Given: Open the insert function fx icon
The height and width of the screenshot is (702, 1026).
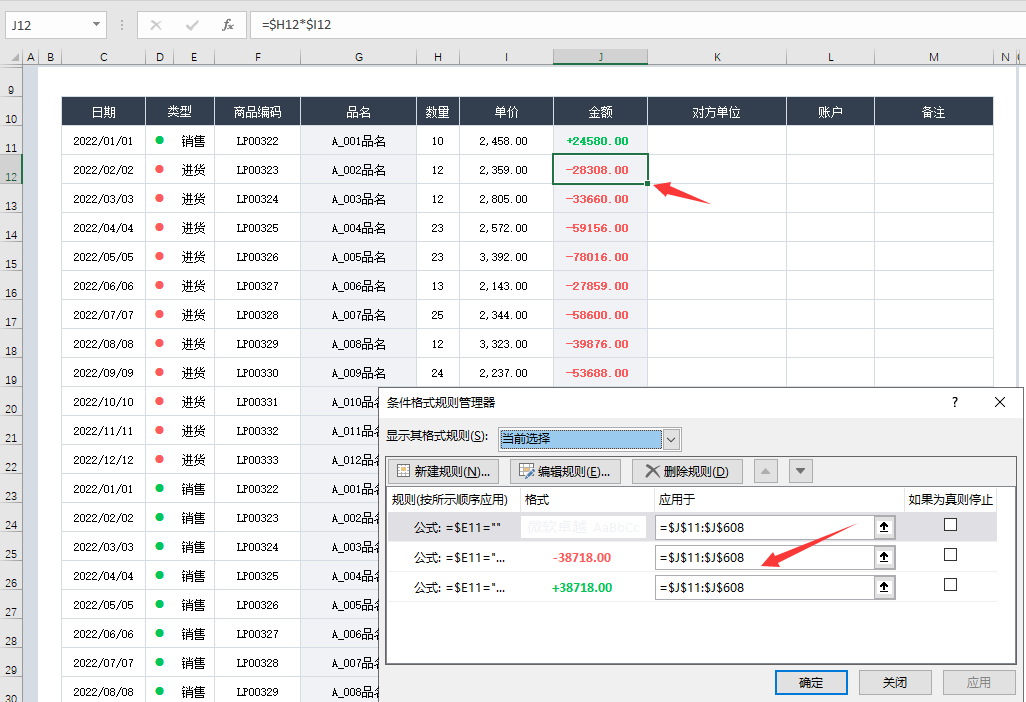Looking at the screenshot, I should click(228, 25).
